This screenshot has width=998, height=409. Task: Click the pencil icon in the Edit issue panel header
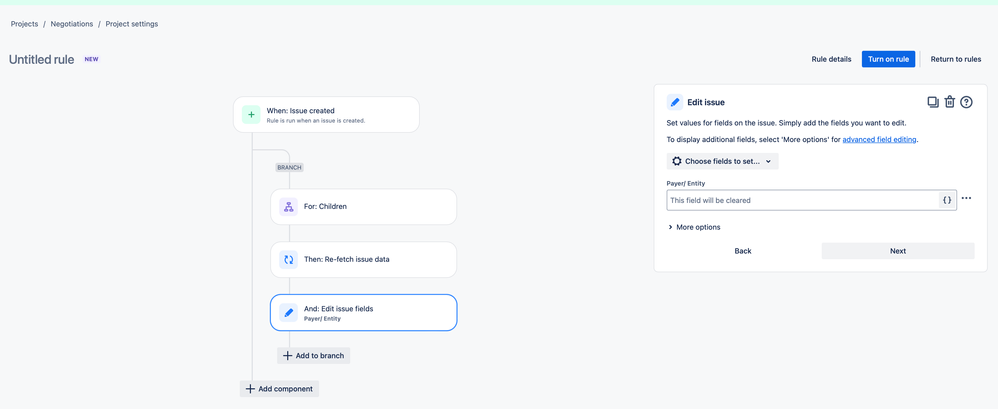(x=675, y=102)
